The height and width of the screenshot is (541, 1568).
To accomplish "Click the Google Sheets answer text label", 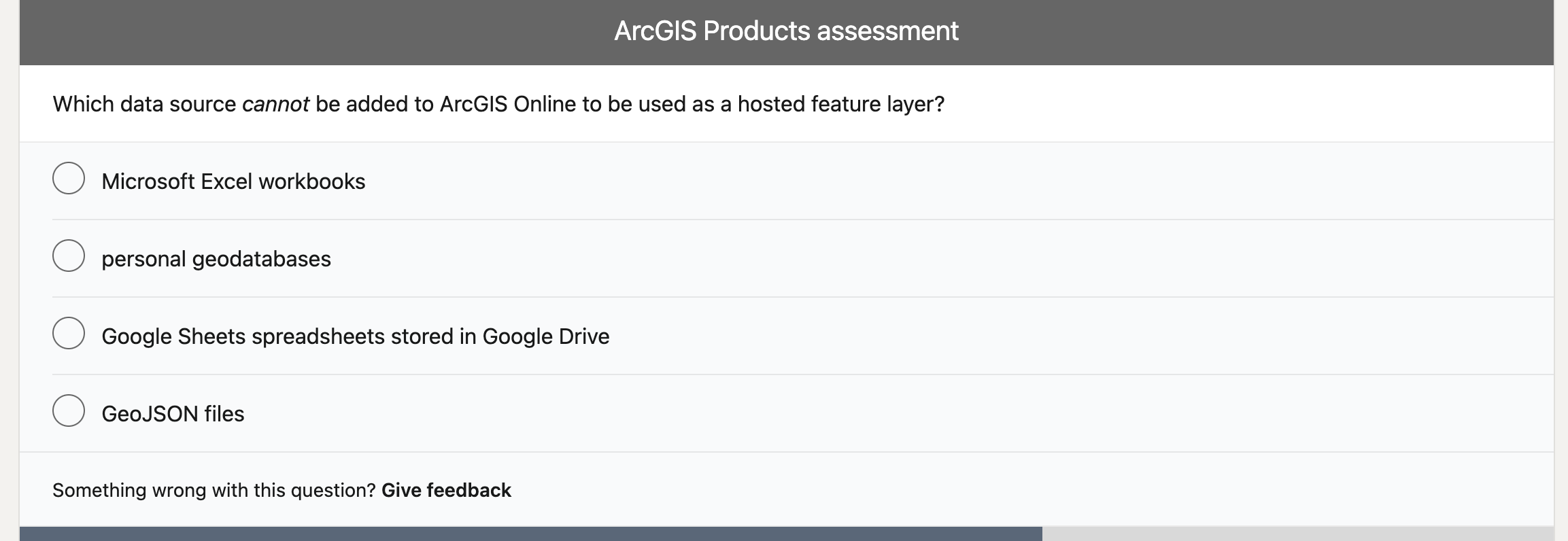I will tap(355, 335).
